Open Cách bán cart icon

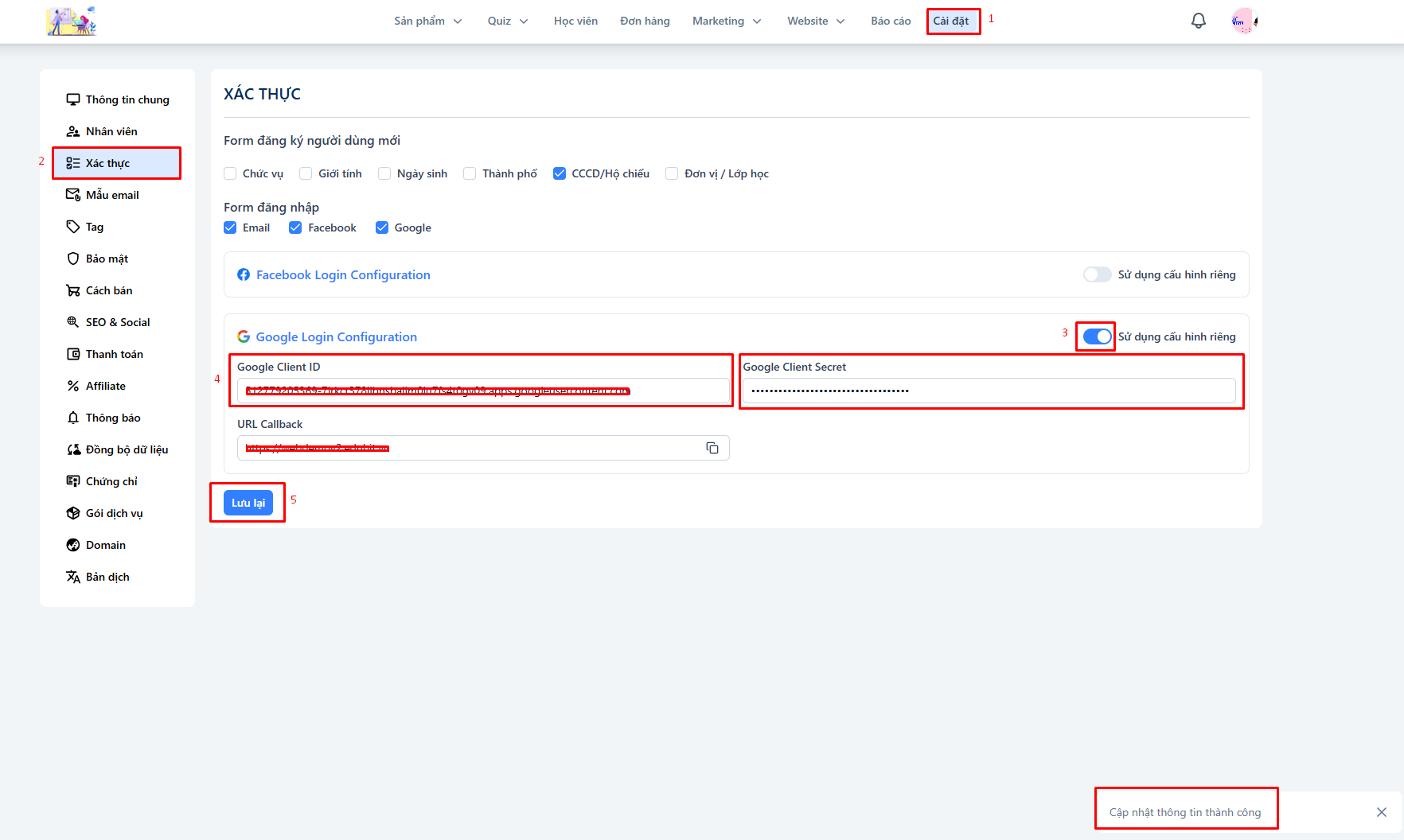click(73, 290)
